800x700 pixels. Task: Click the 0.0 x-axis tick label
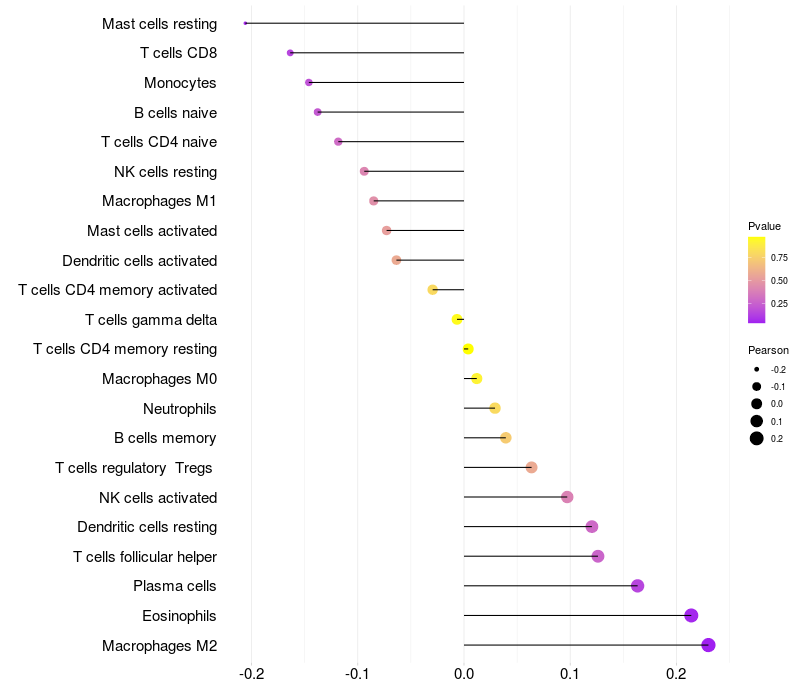tap(464, 675)
